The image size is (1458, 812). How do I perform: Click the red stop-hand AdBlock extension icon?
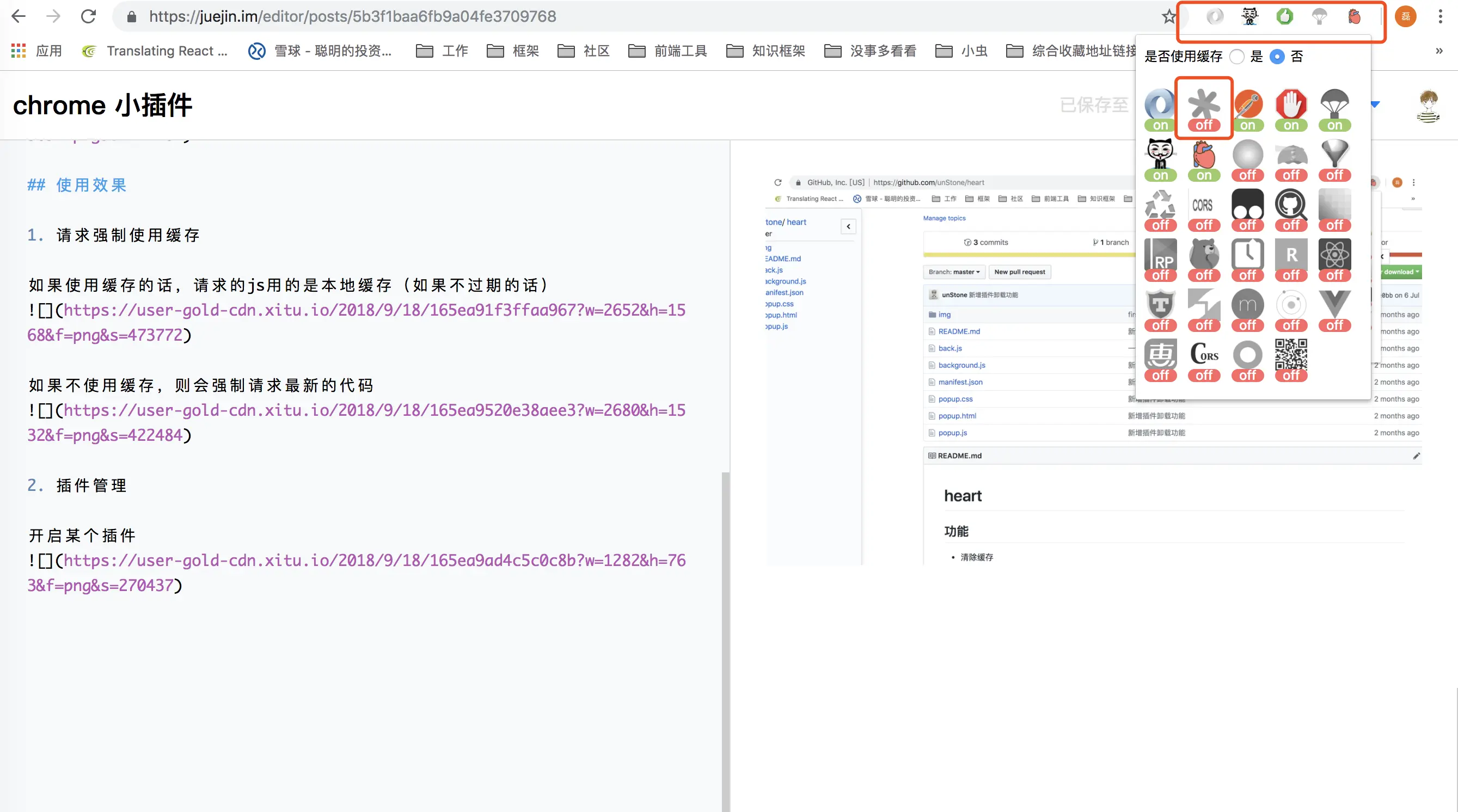click(x=1290, y=103)
